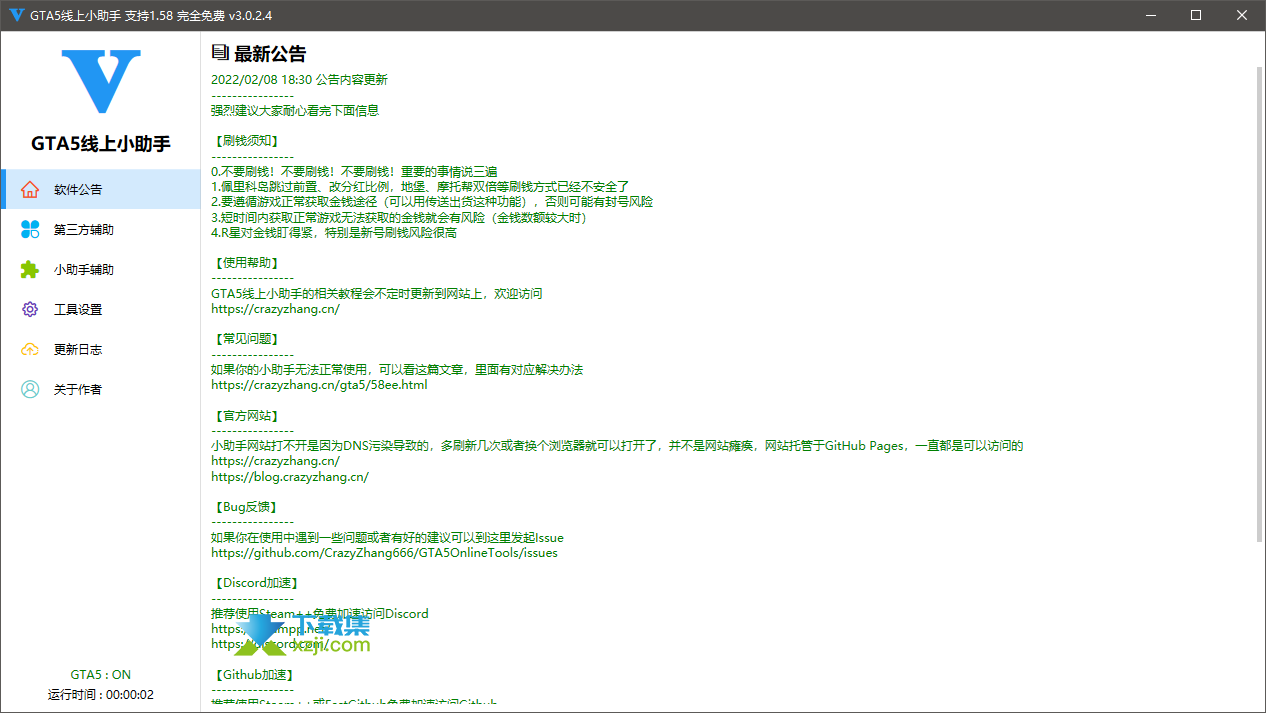The image size is (1266, 713).
Task: Go to the 关于作者 page
Action: [100, 389]
